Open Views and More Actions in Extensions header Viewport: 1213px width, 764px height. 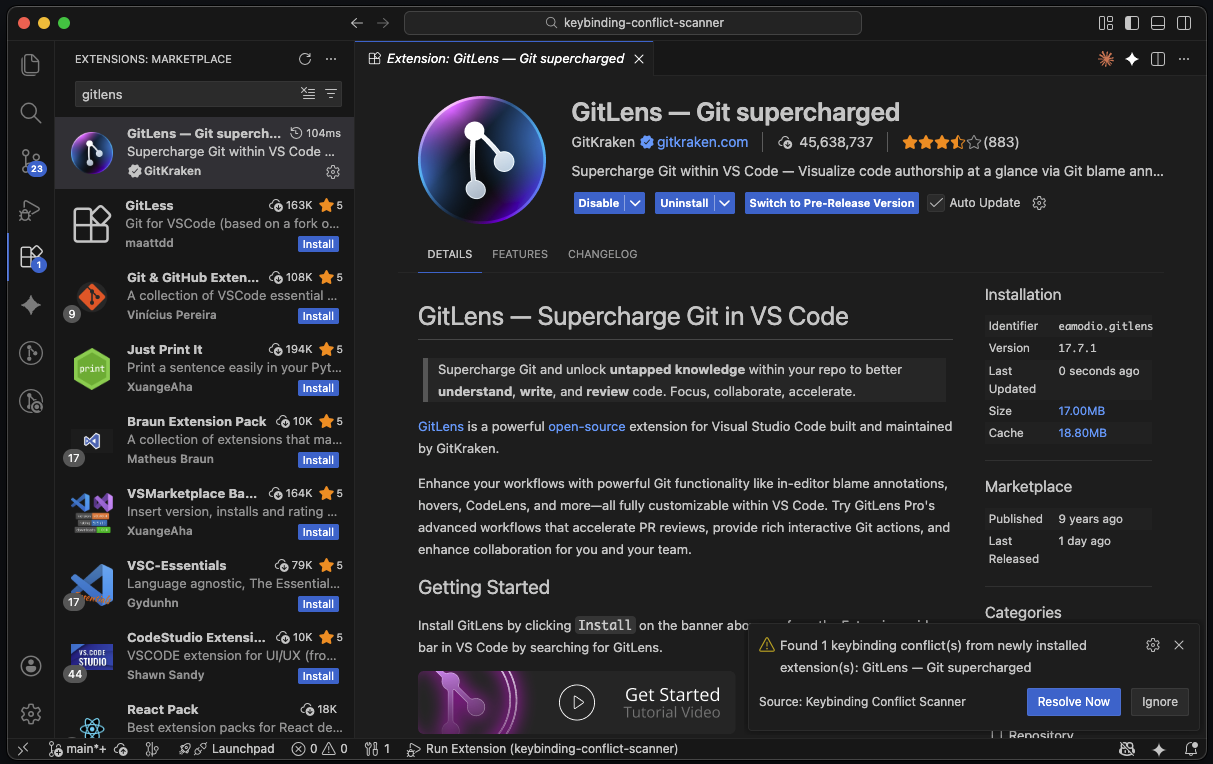[x=331, y=59]
